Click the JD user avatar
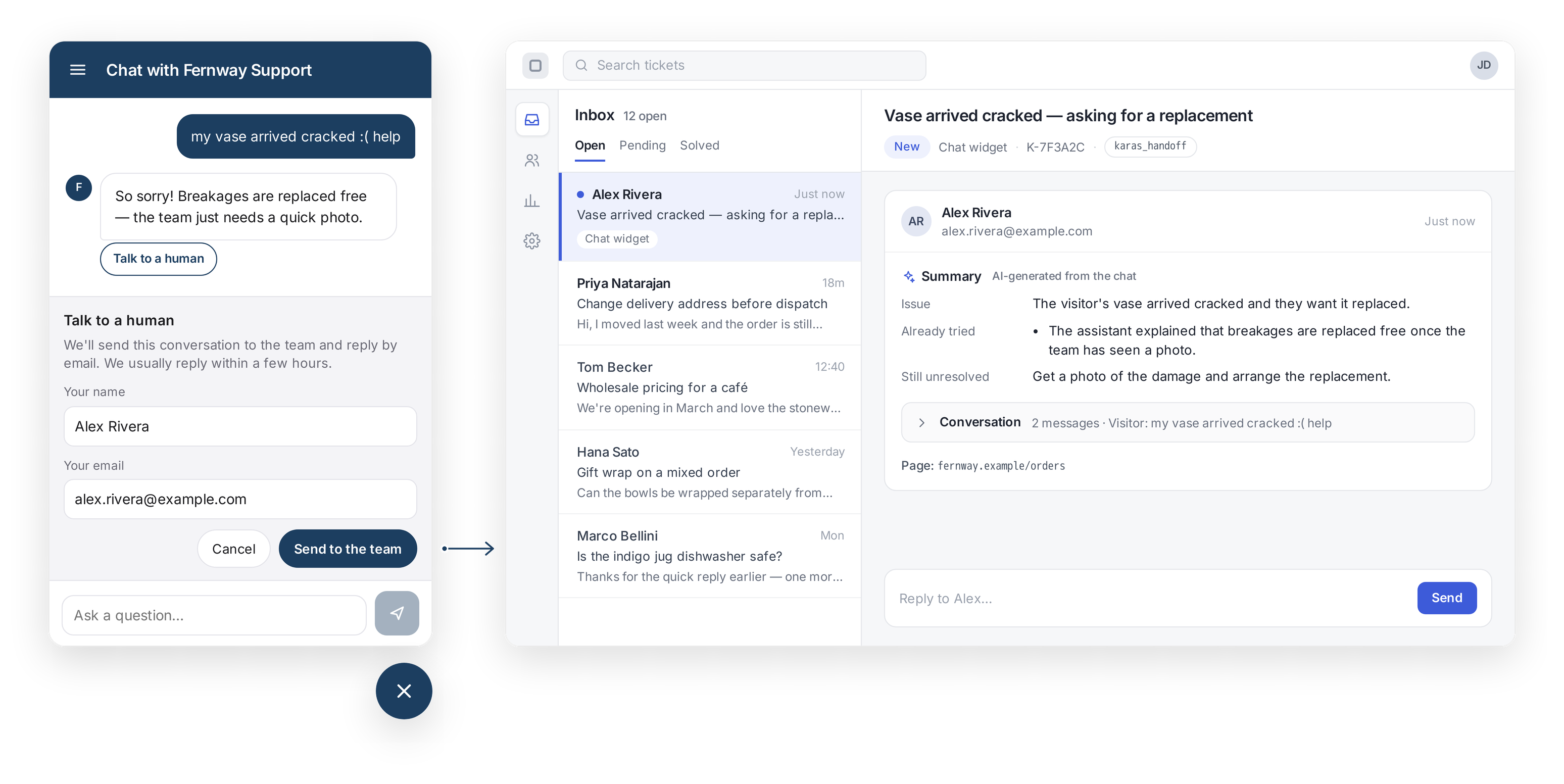Viewport: 1564px width, 784px height. point(1484,66)
